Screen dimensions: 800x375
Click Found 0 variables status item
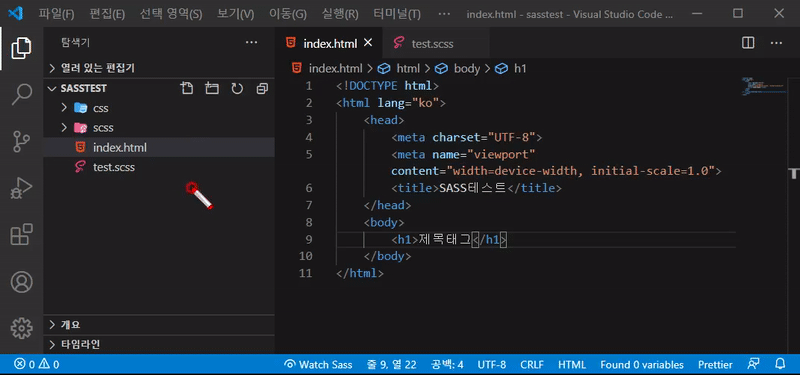[x=642, y=364]
